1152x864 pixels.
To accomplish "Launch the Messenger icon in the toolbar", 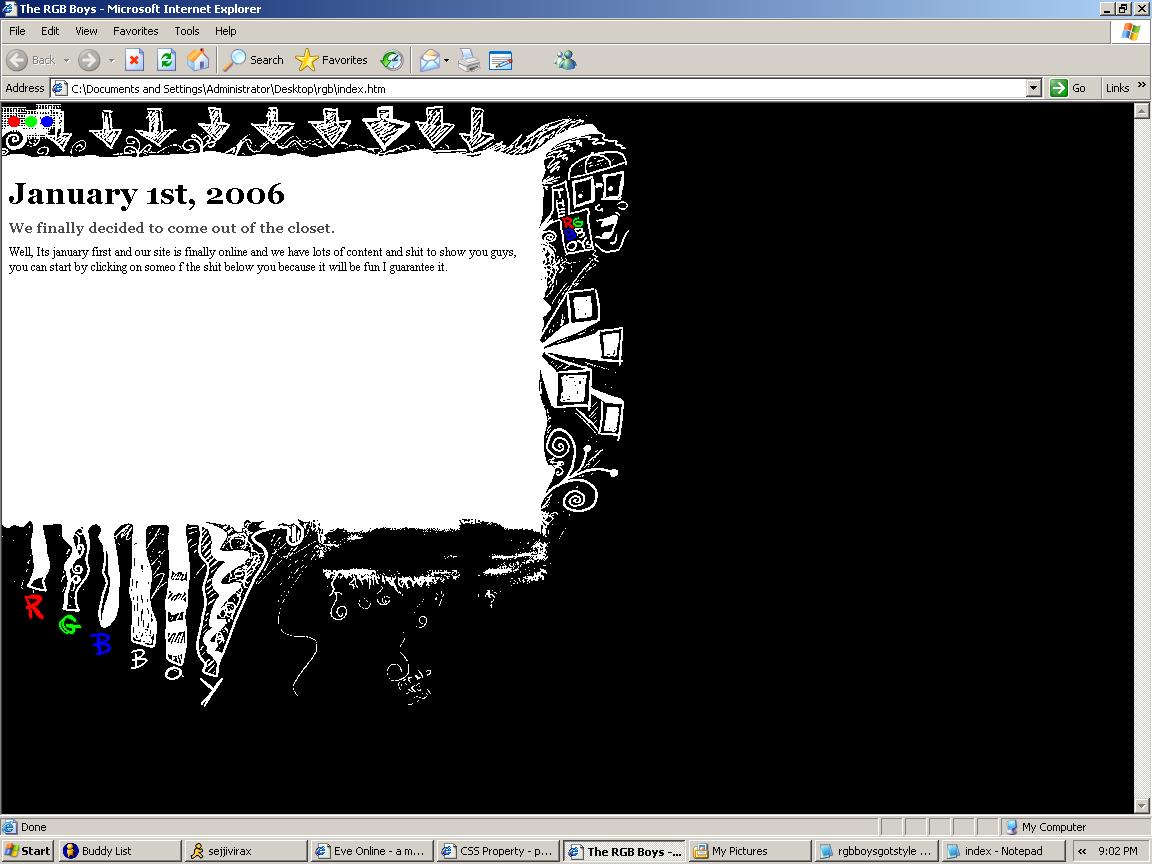I will point(566,60).
